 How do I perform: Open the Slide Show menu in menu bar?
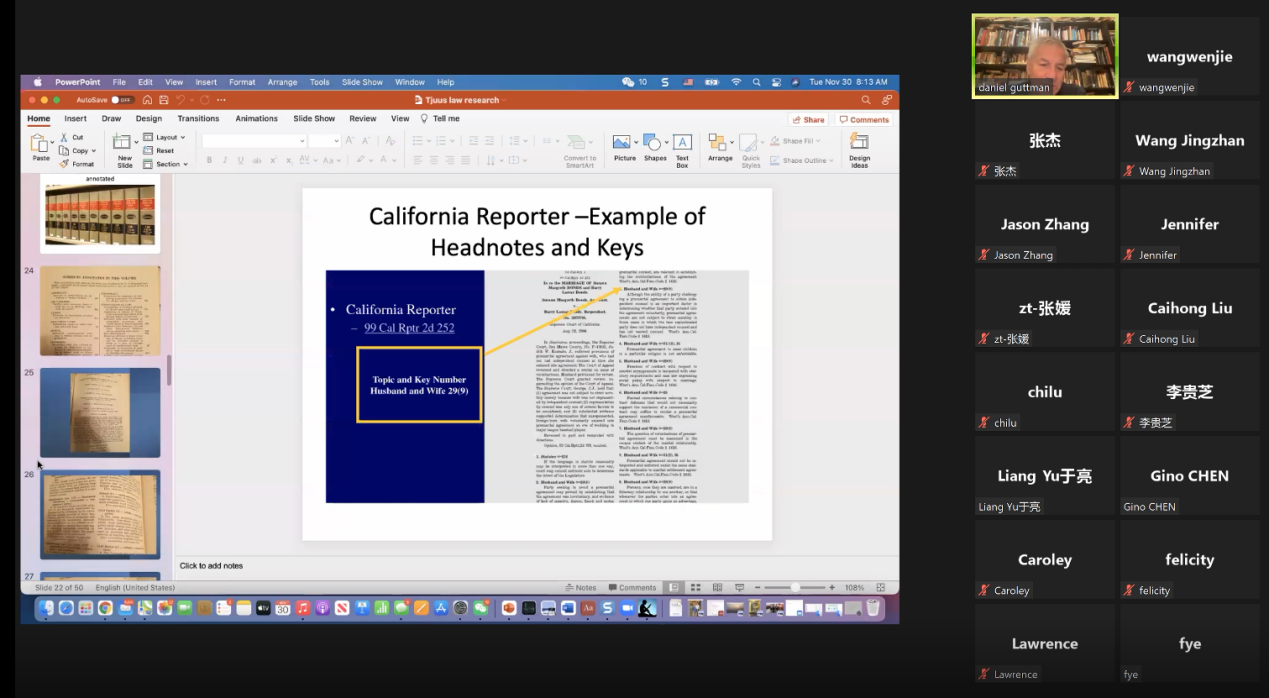coord(362,82)
